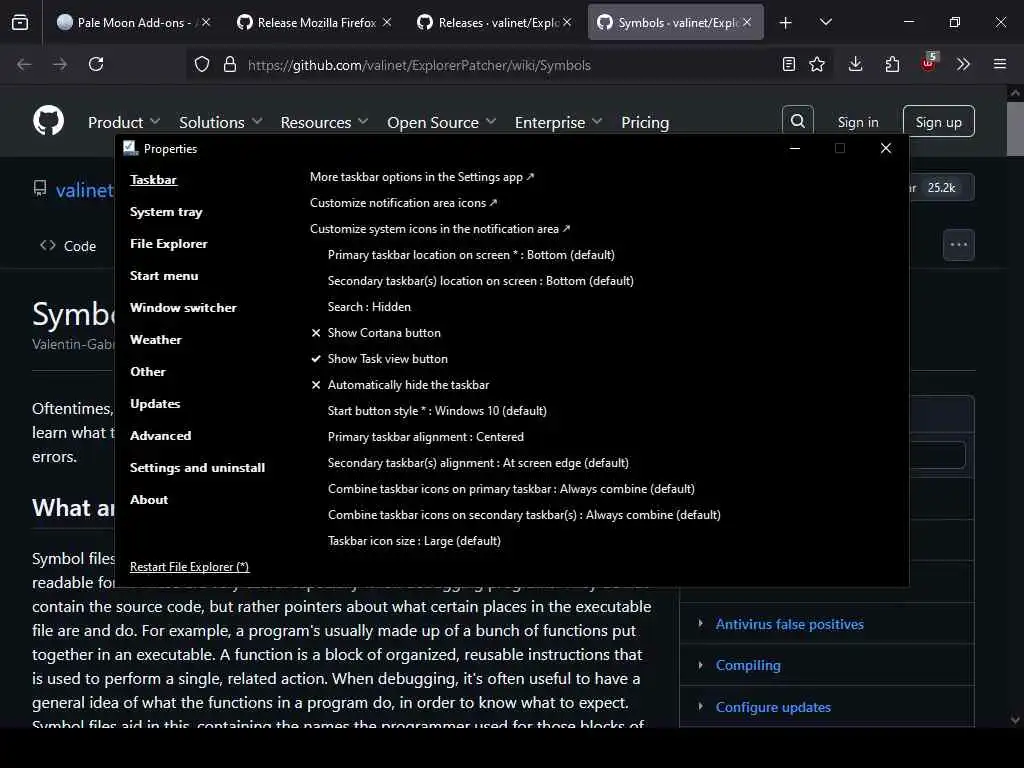1024x768 pixels.
Task: Open the Firefox downloads icon
Action: [x=856, y=64]
